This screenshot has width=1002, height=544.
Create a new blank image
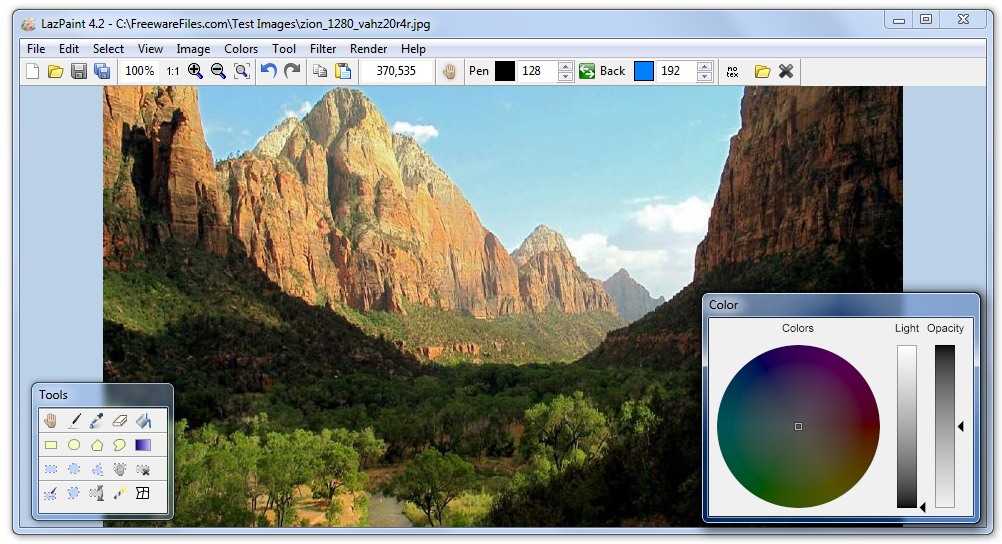point(33,71)
